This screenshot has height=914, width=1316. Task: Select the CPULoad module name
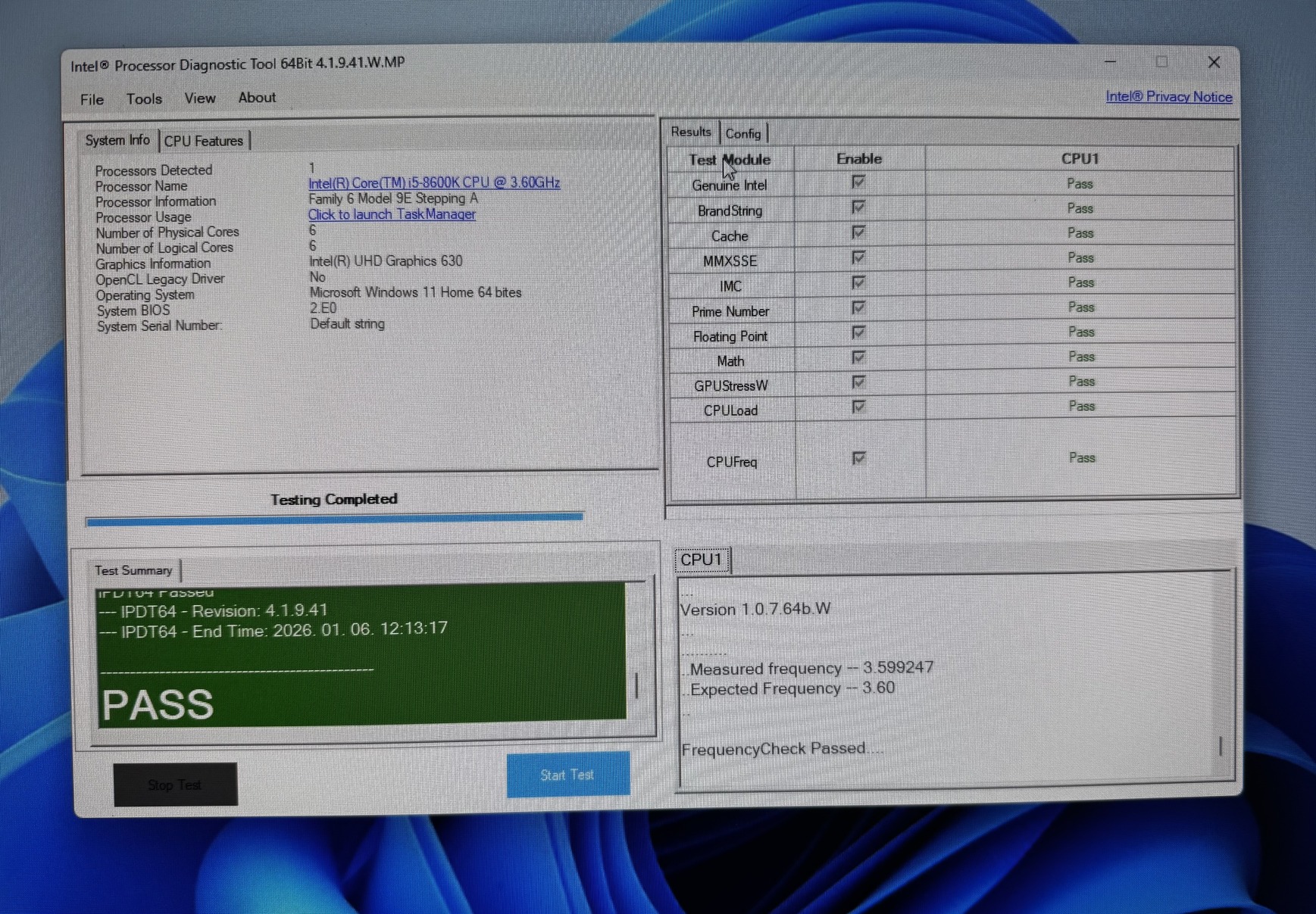coord(730,410)
